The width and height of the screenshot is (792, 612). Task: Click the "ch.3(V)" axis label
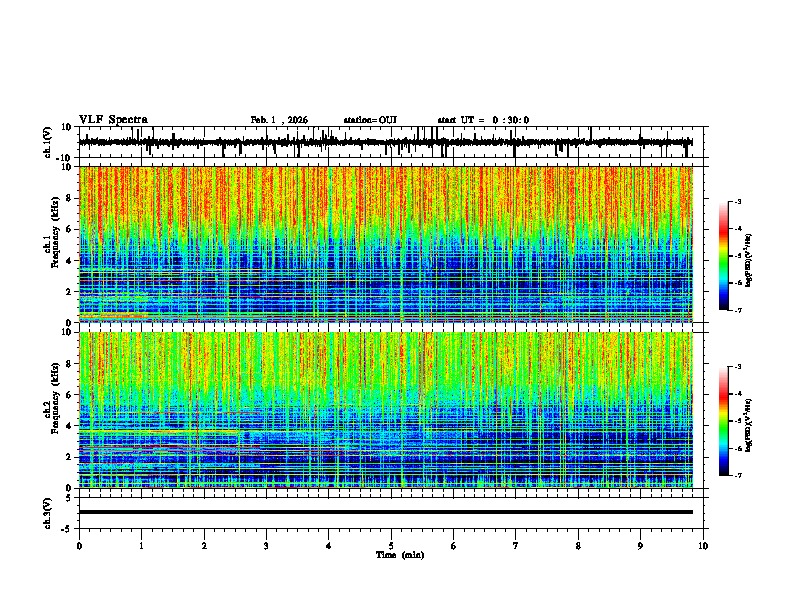pos(48,513)
